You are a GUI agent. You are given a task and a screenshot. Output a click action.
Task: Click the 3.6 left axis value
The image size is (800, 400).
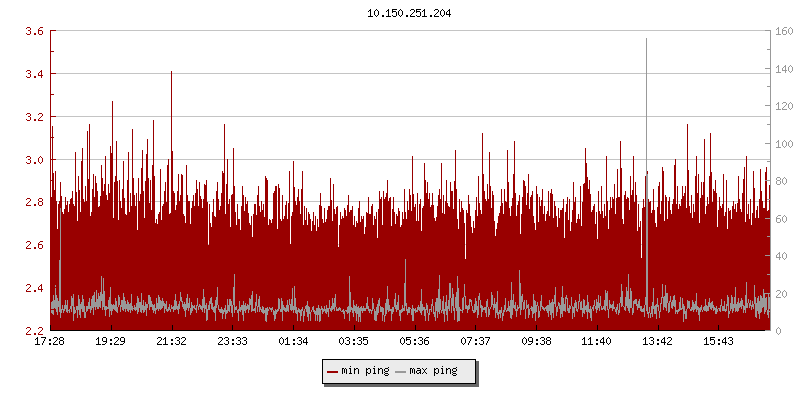click(x=33, y=32)
